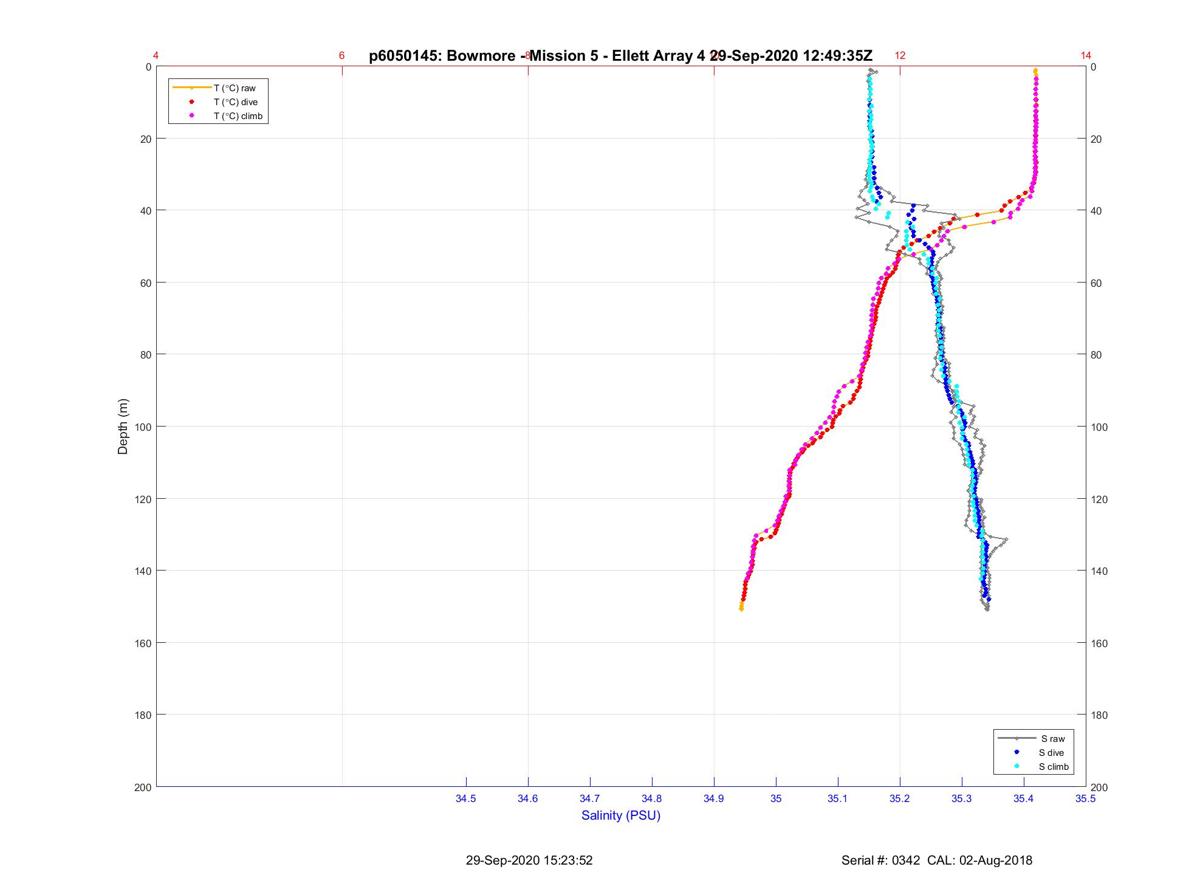This screenshot has height=885, width=1200.
Task: Click the 35.1 salinity tick label
Action: click(x=838, y=798)
